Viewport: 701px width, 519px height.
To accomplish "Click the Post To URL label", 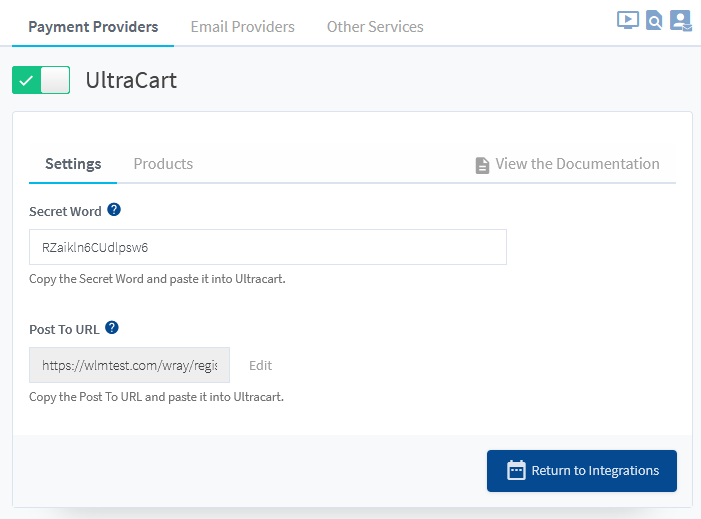I will coord(64,329).
